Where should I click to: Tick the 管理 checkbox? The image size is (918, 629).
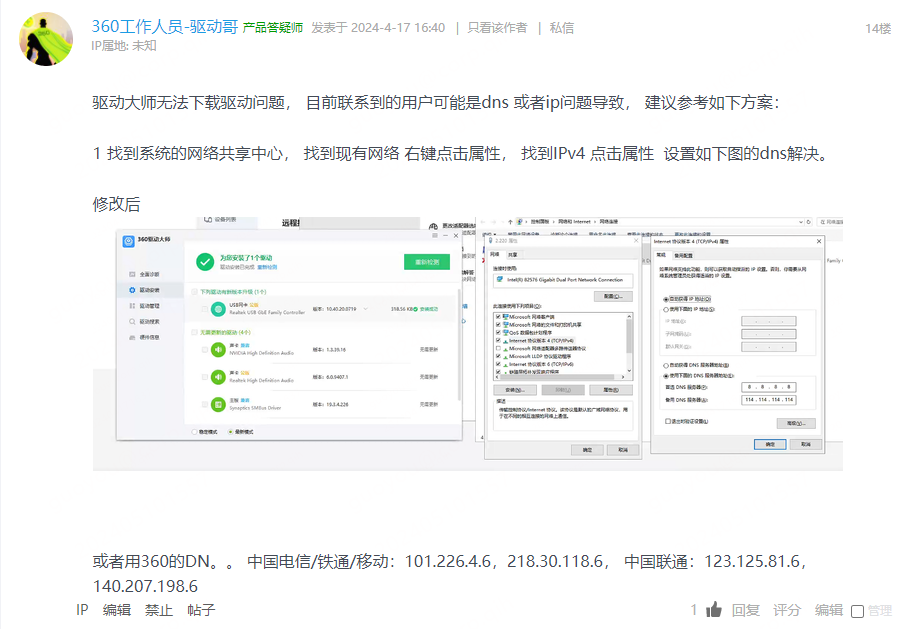click(857, 611)
